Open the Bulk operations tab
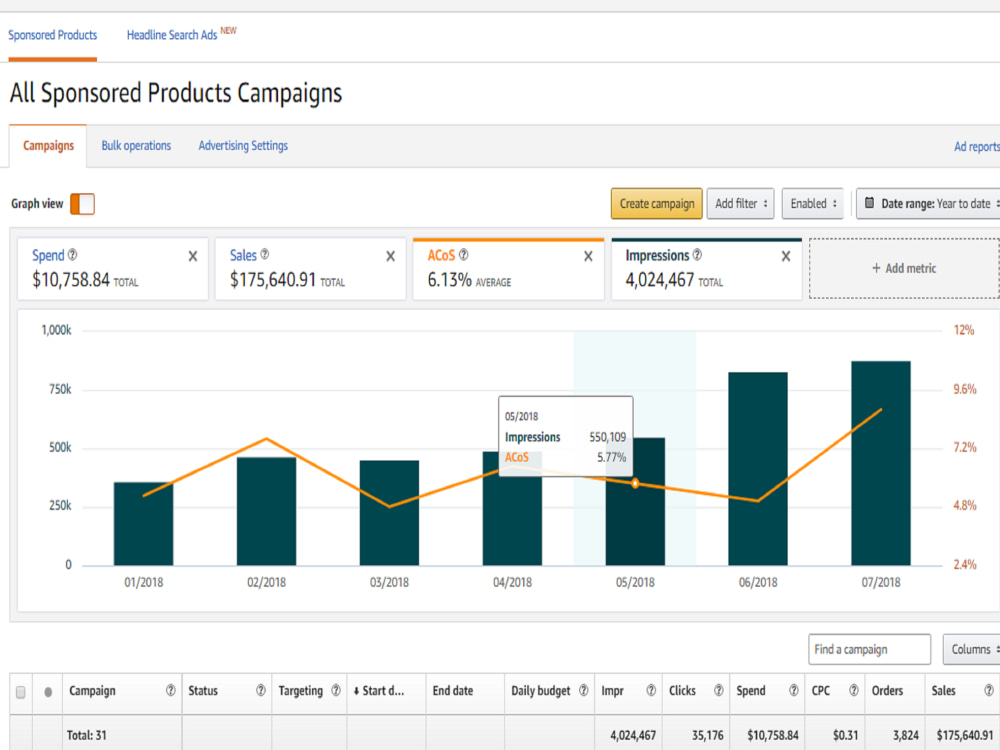This screenshot has height=750, width=1000. (x=136, y=146)
